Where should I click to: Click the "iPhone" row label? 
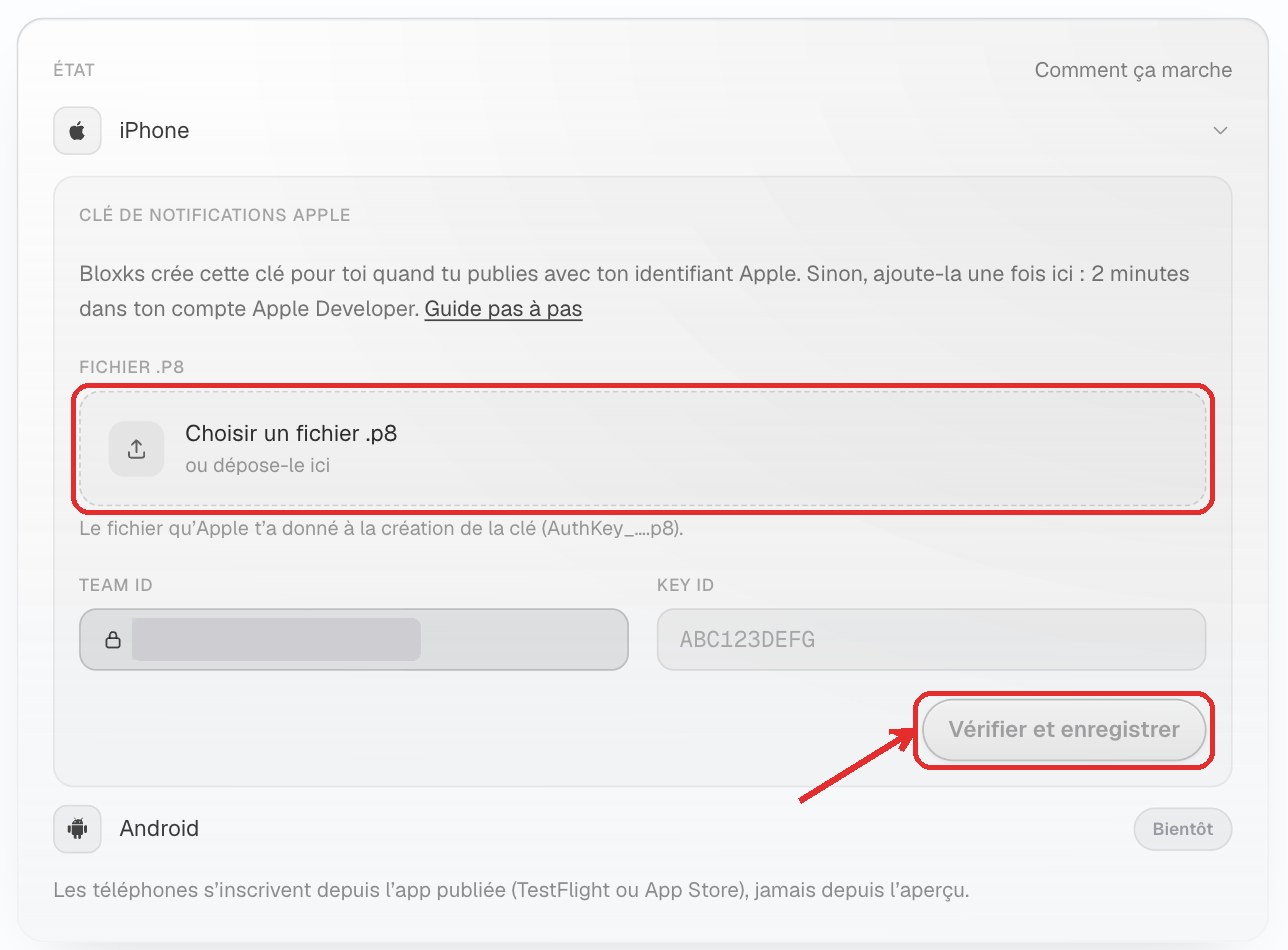pos(154,131)
